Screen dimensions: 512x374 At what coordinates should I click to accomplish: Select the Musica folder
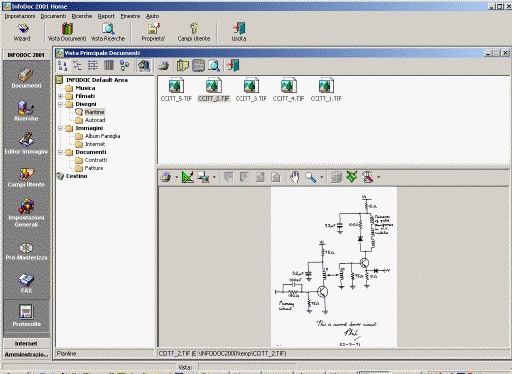click(85, 88)
